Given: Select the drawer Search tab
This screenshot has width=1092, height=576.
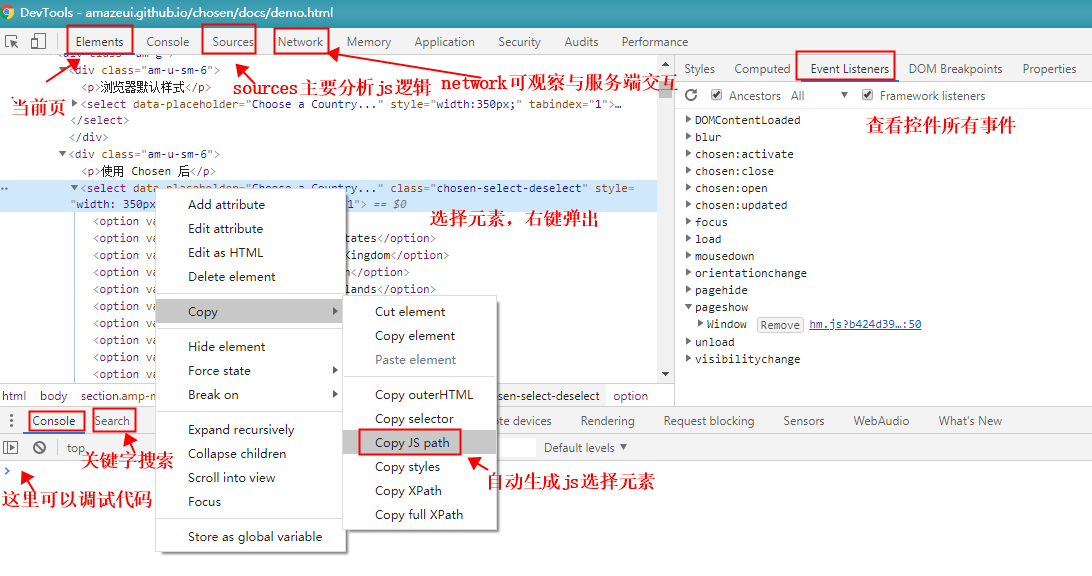Looking at the screenshot, I should point(112,421).
